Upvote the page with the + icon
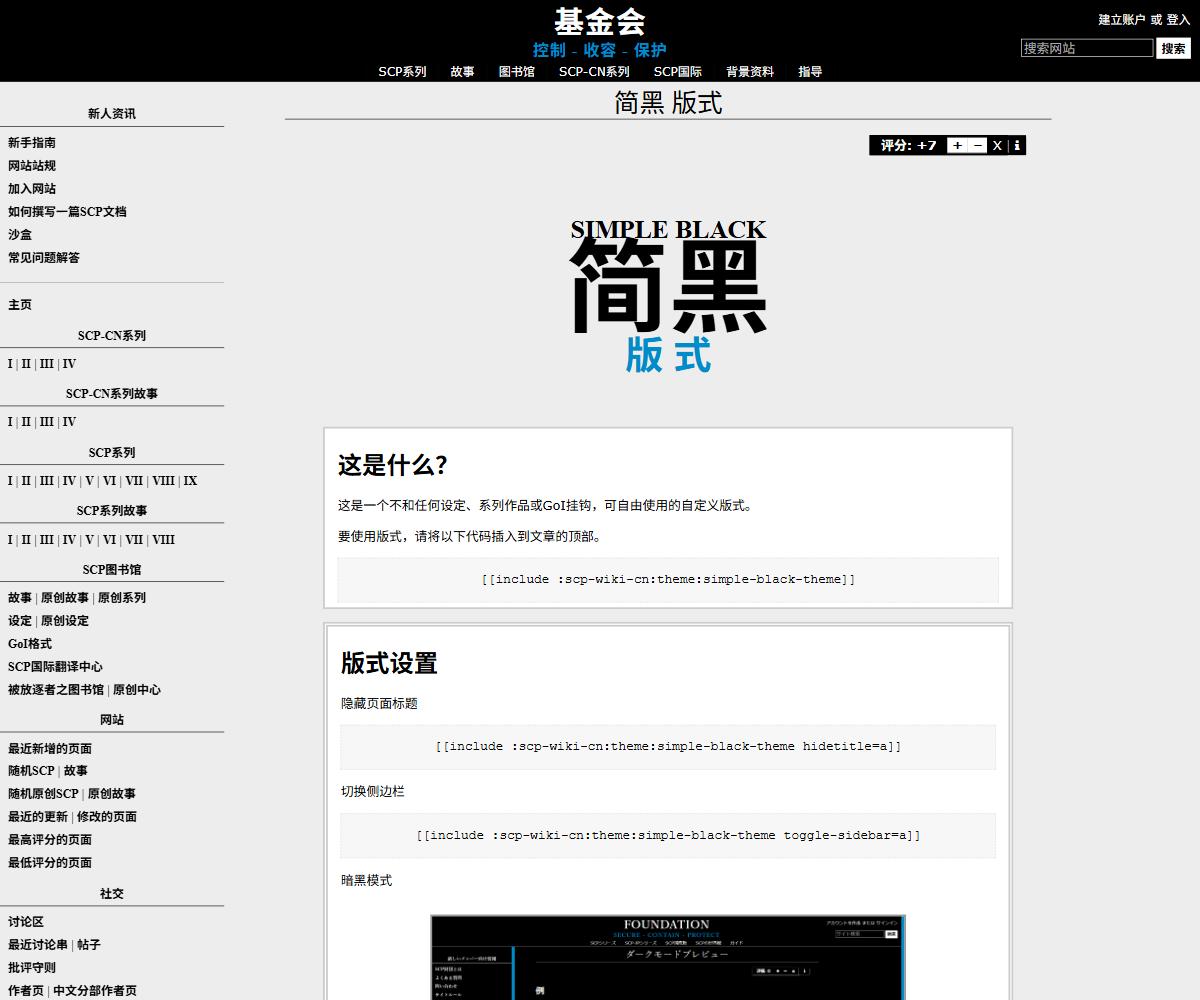Viewport: 1200px width, 1000px height. 957,145
